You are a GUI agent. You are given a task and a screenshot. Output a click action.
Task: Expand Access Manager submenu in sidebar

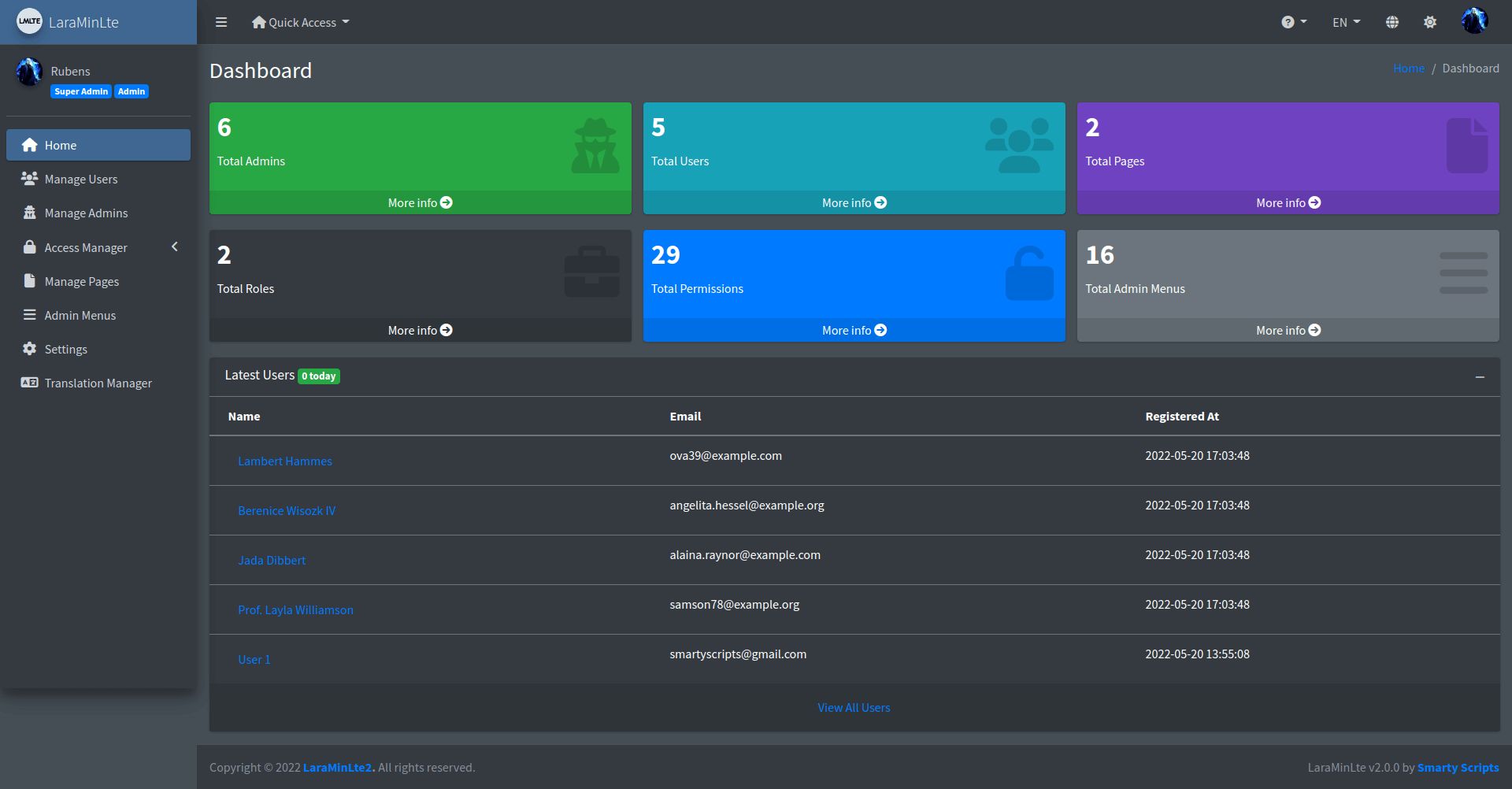(98, 247)
